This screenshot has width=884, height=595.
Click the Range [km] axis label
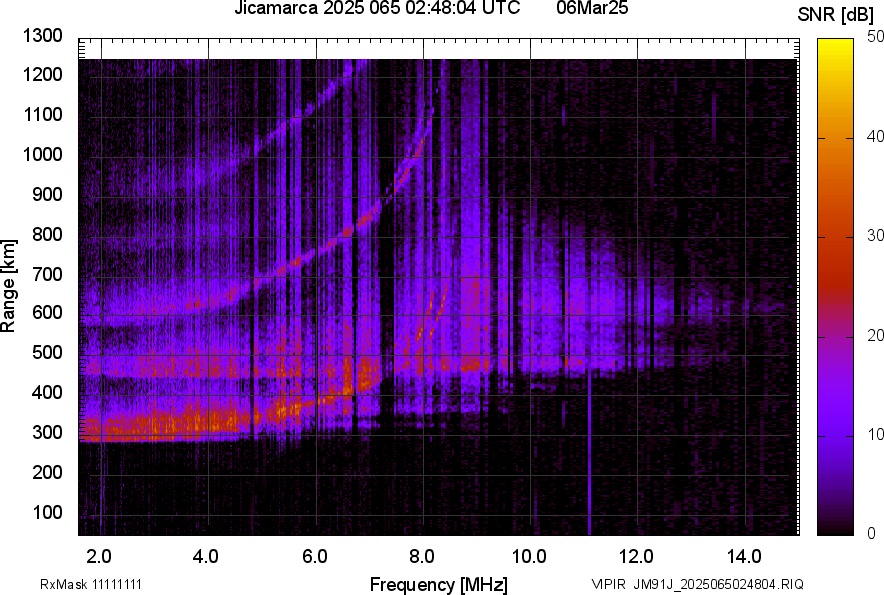[9, 286]
